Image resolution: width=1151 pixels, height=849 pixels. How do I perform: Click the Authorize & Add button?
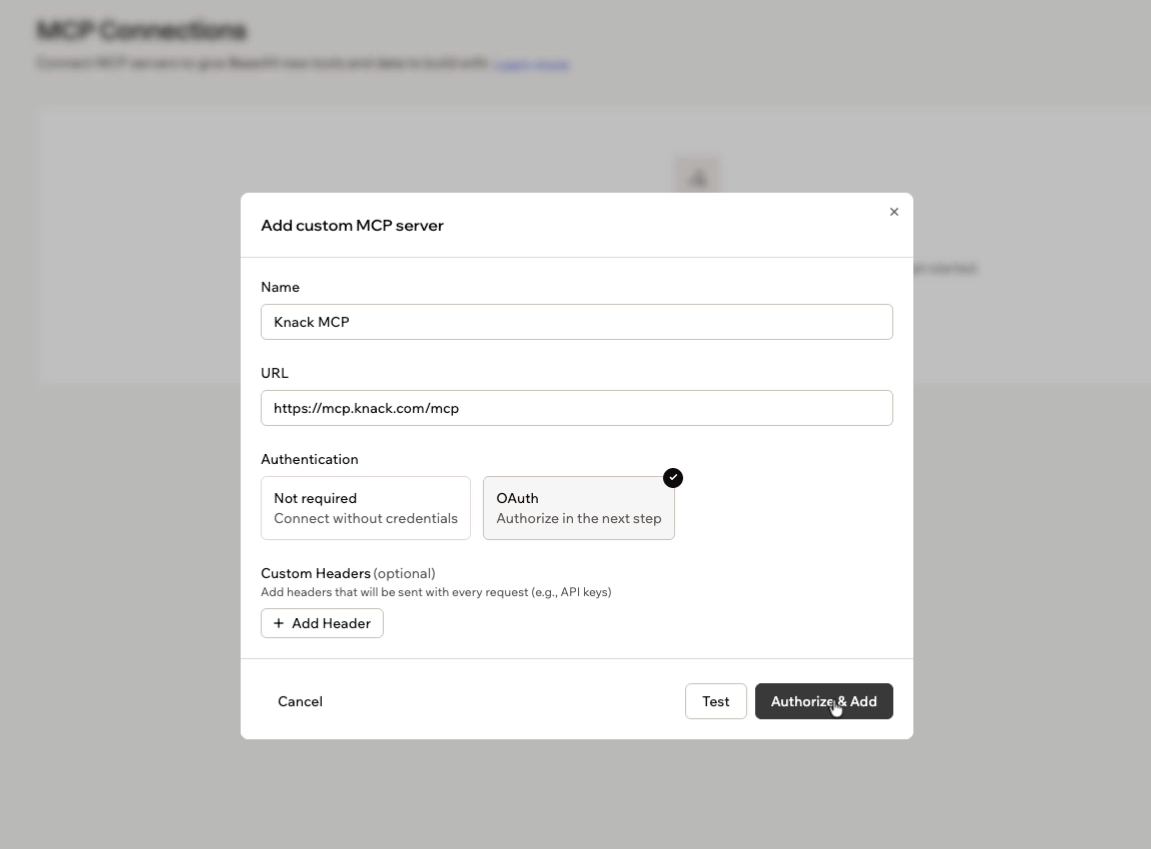(824, 702)
